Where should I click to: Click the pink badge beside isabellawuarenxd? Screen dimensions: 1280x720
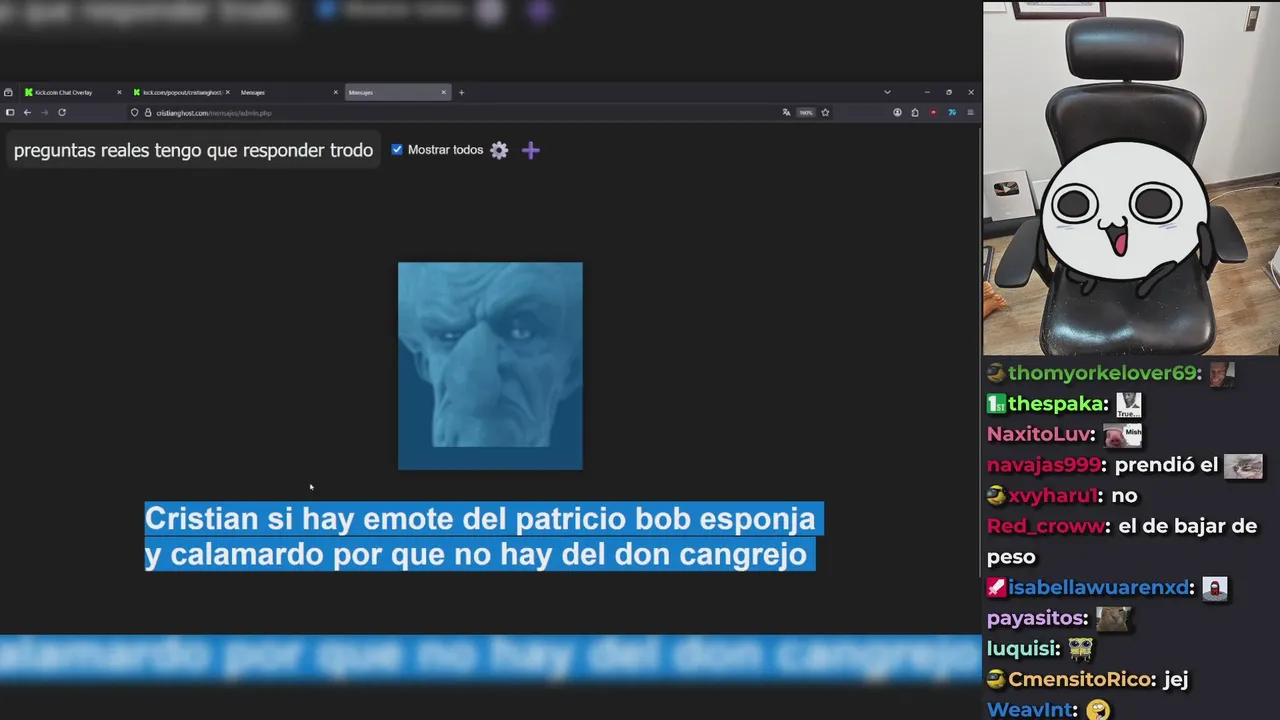click(x=996, y=588)
